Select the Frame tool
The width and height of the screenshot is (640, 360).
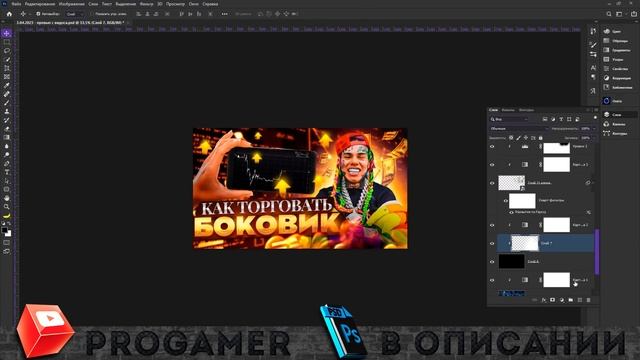tap(7, 76)
